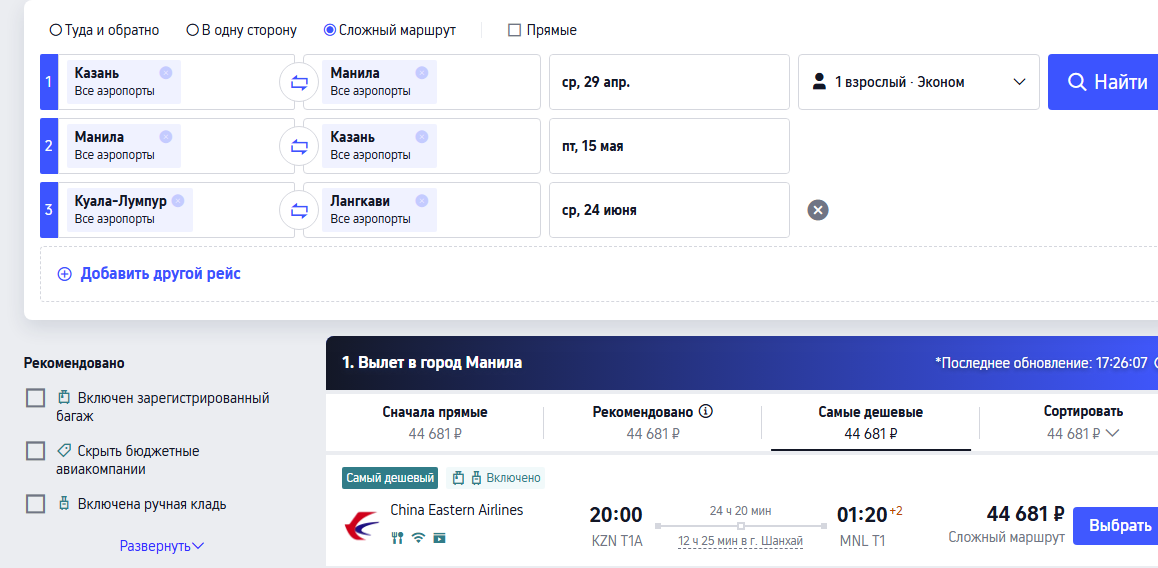Screen dimensions: 1158x568
Task: Switch to the Самые дешевые tab
Action: point(870,422)
